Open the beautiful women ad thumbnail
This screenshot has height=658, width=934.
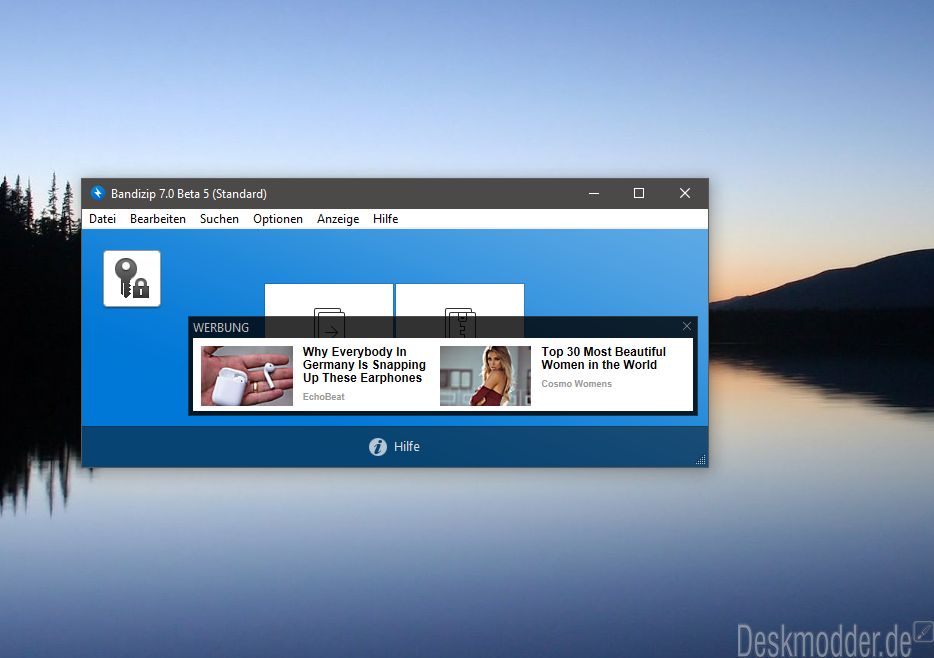[x=485, y=376]
